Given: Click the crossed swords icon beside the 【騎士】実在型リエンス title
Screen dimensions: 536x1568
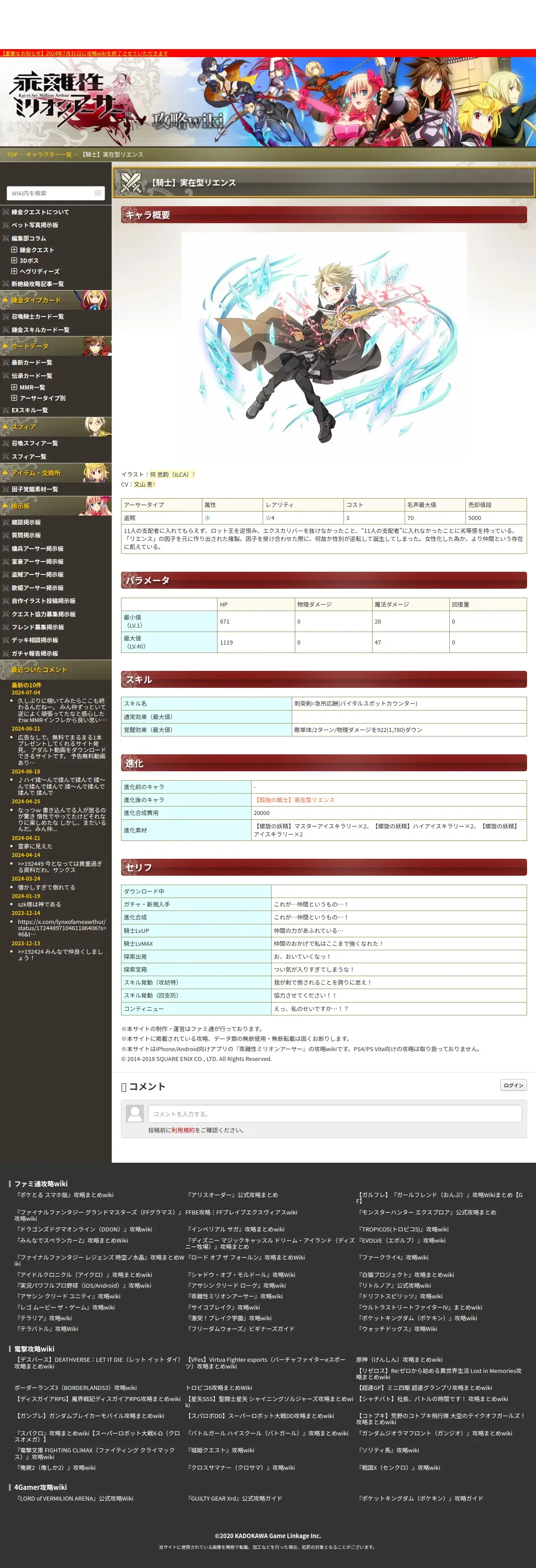Looking at the screenshot, I should coord(131,182).
